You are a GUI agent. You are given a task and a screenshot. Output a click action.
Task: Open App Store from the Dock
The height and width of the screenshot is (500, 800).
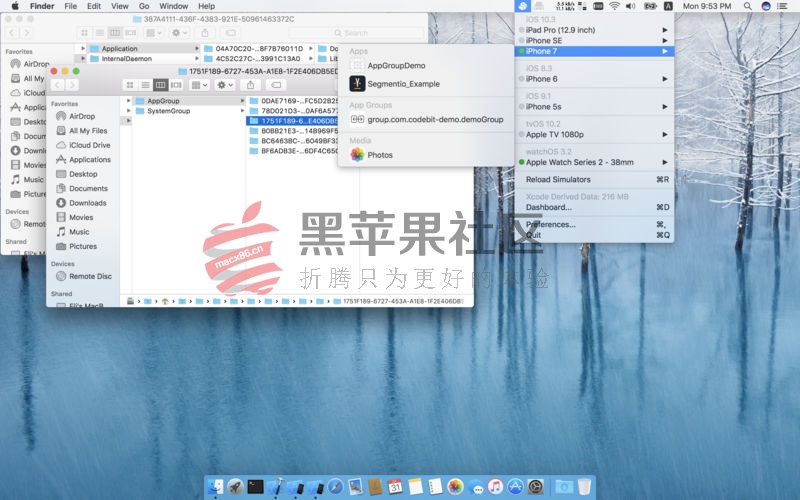[x=515, y=486]
